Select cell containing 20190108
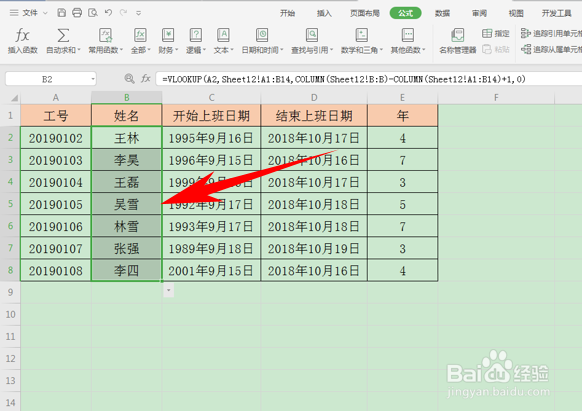The width and height of the screenshot is (582, 412). coord(56,270)
